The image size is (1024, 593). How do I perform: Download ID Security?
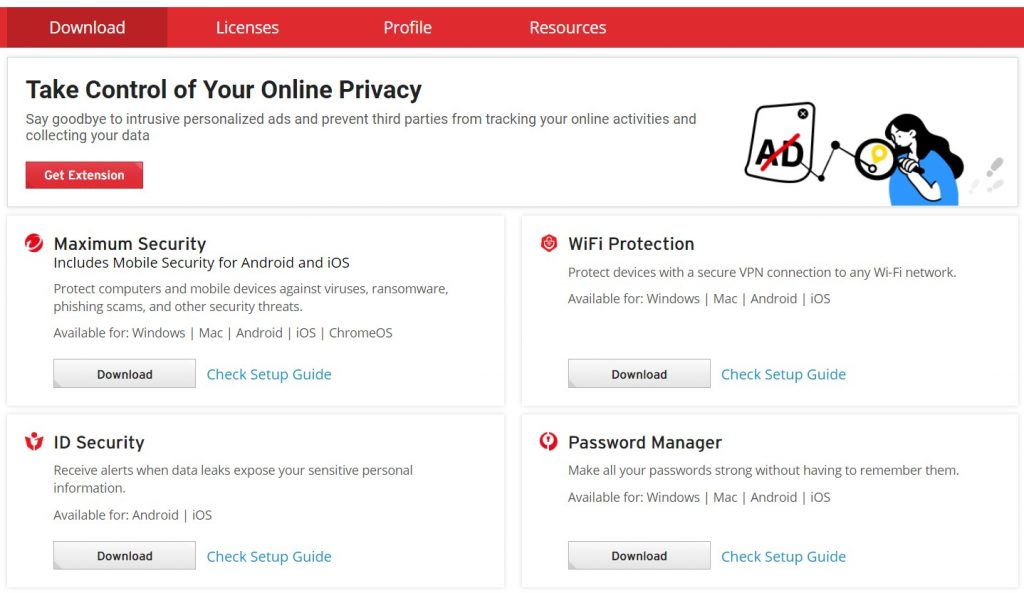pos(124,556)
